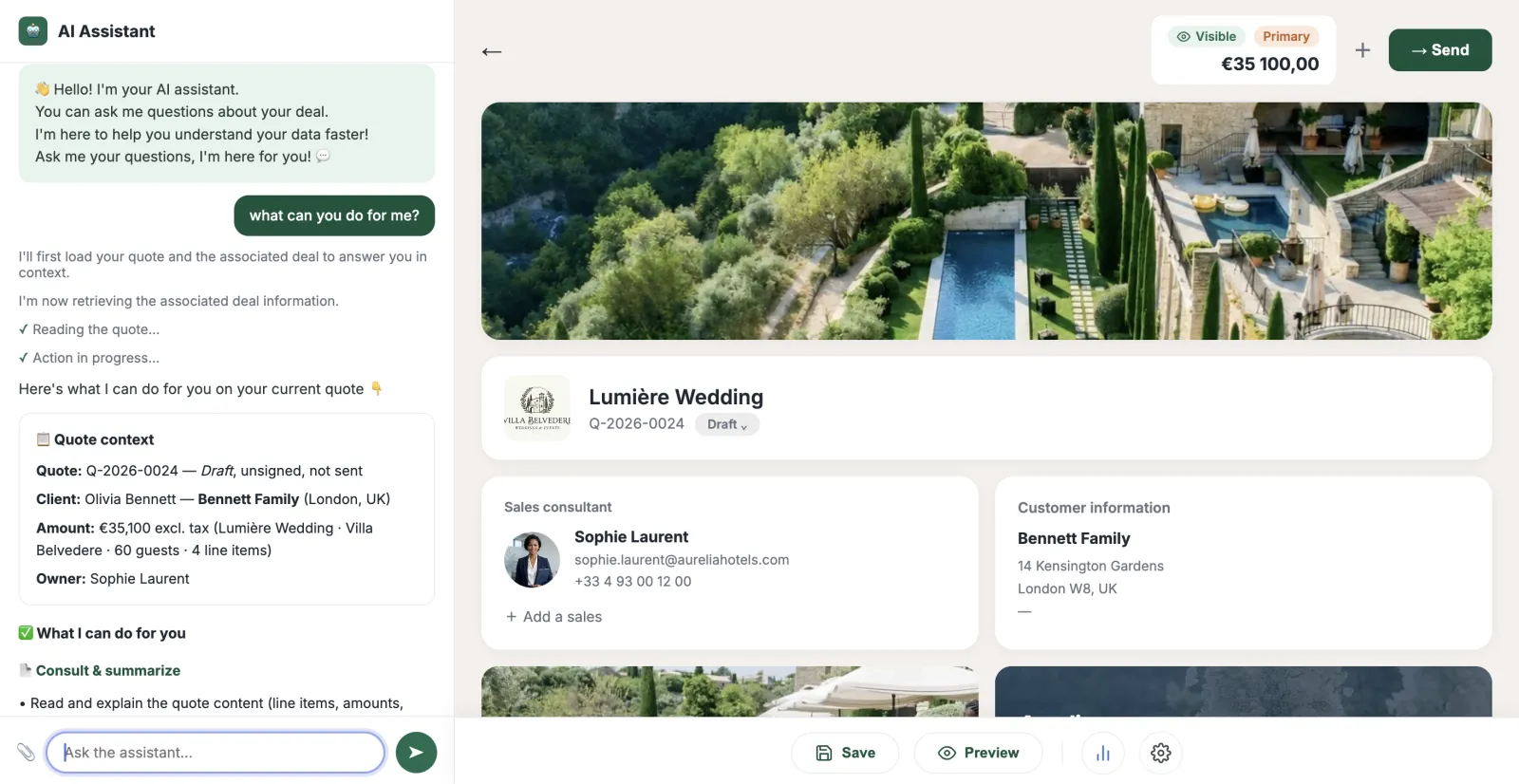
Task: Select the €35 100,00 price card
Action: [1244, 50]
